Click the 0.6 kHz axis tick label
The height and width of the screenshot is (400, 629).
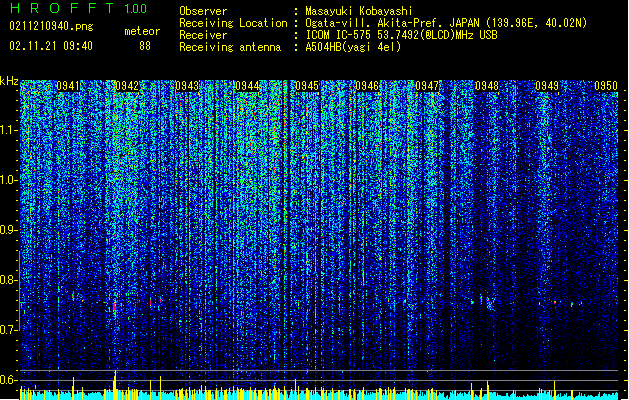9,380
